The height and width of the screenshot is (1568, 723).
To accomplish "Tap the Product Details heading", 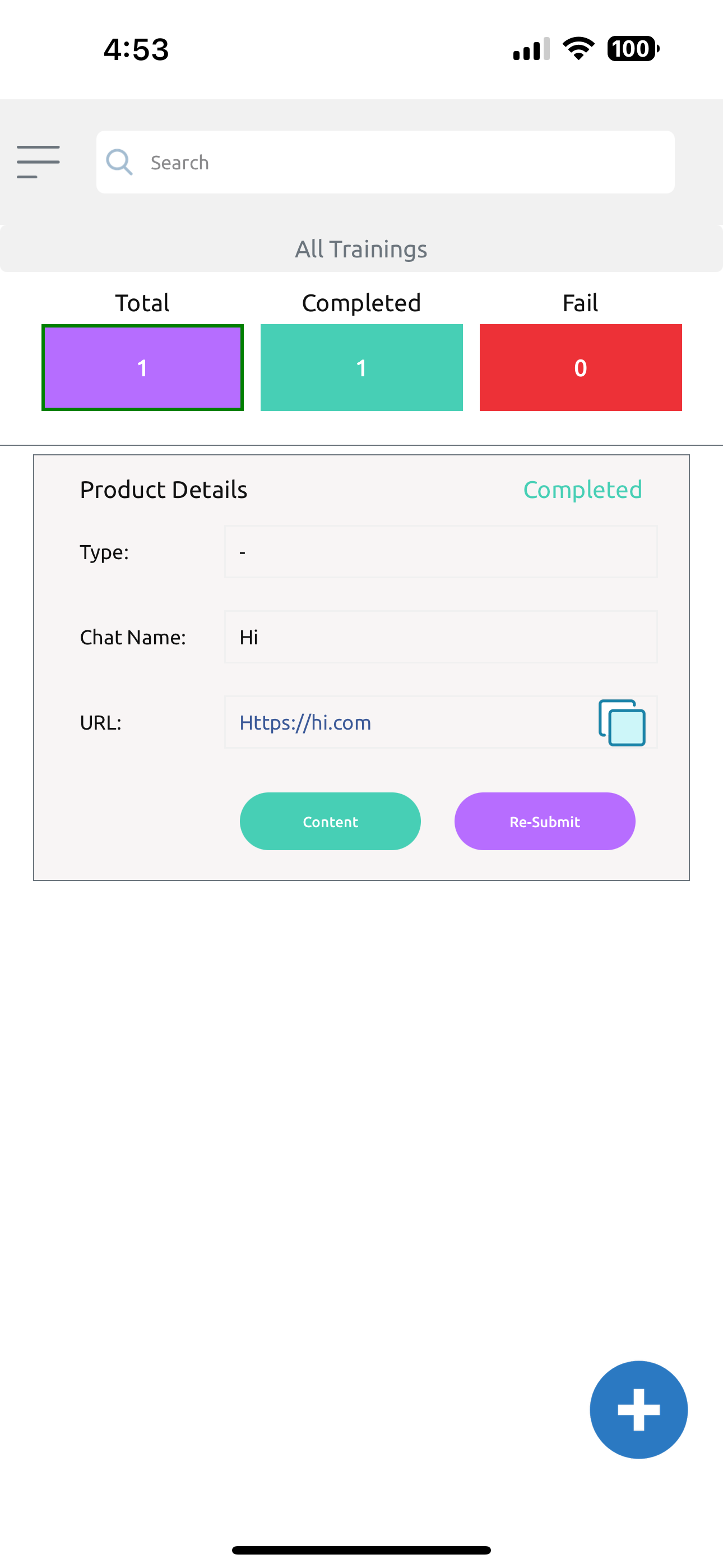I will [x=164, y=490].
